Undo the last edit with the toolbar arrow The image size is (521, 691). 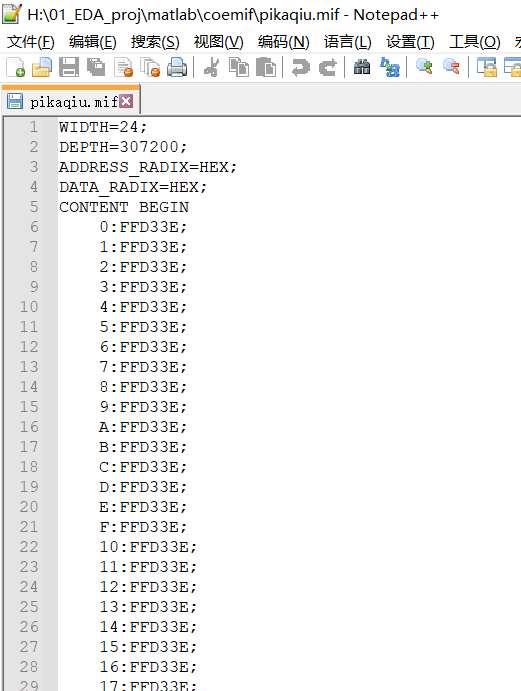pos(301,67)
